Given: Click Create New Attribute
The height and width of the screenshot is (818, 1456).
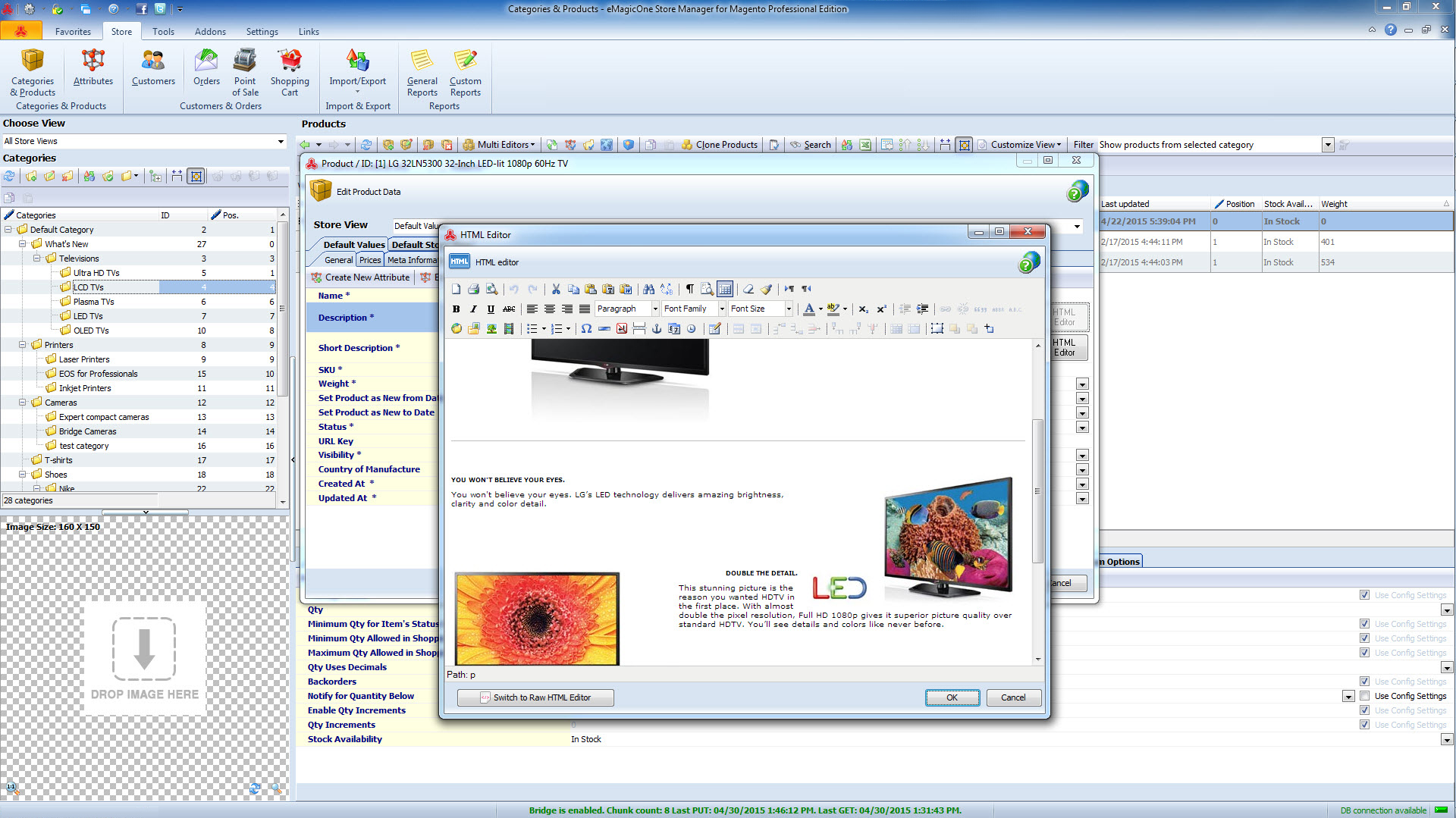Looking at the screenshot, I should [360, 277].
